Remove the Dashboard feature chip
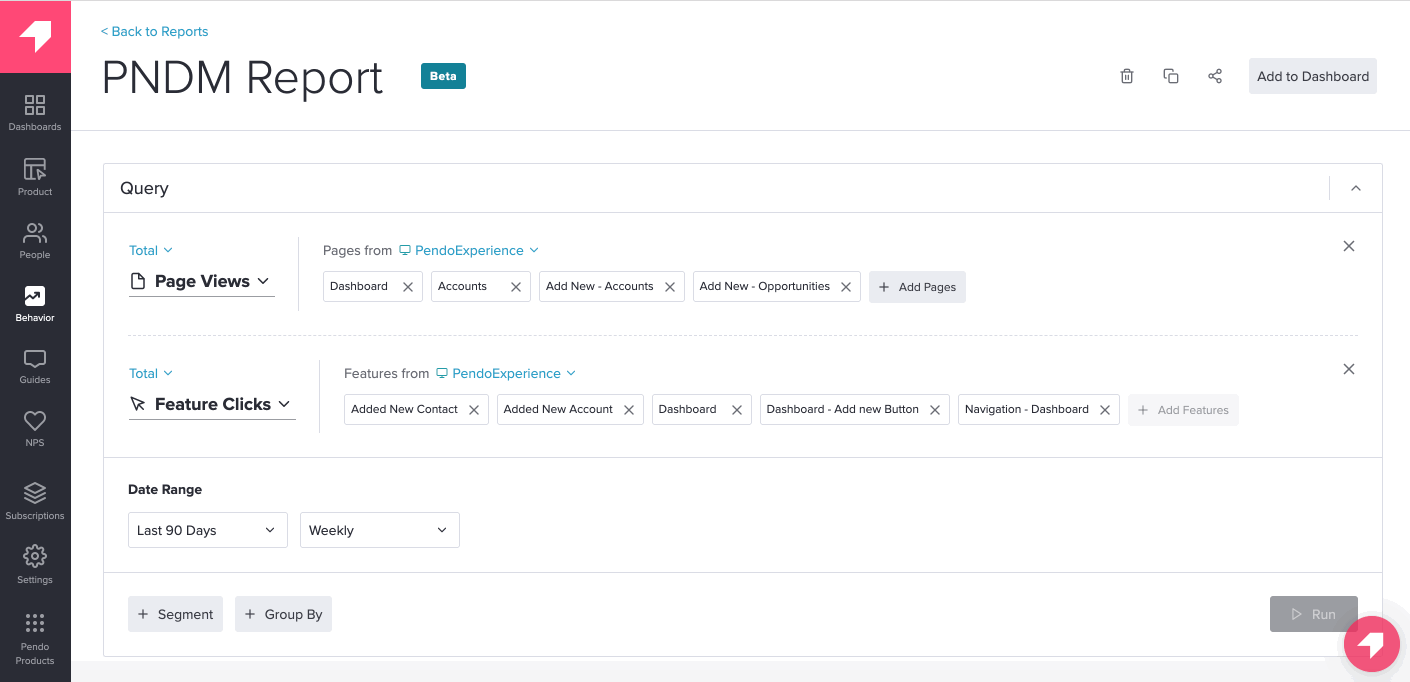The height and width of the screenshot is (682, 1410). [736, 410]
